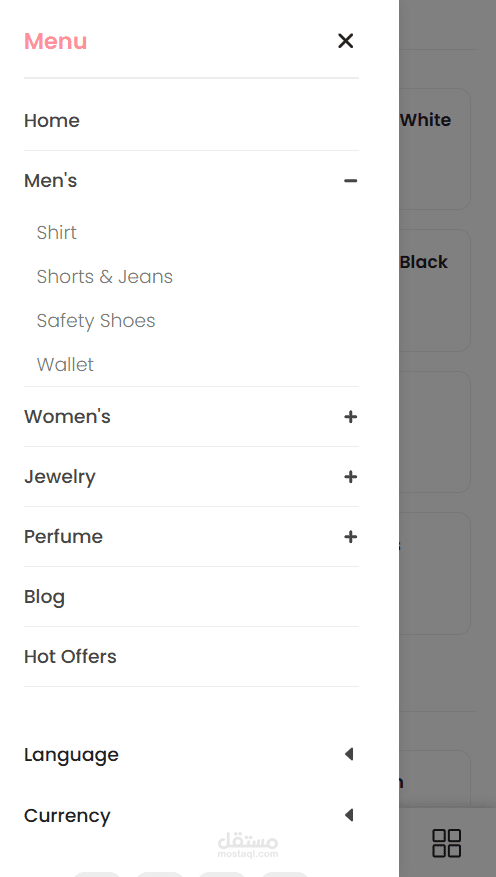This screenshot has width=496, height=877.
Task: Expand the Jewelry category plus icon
Action: coord(351,477)
